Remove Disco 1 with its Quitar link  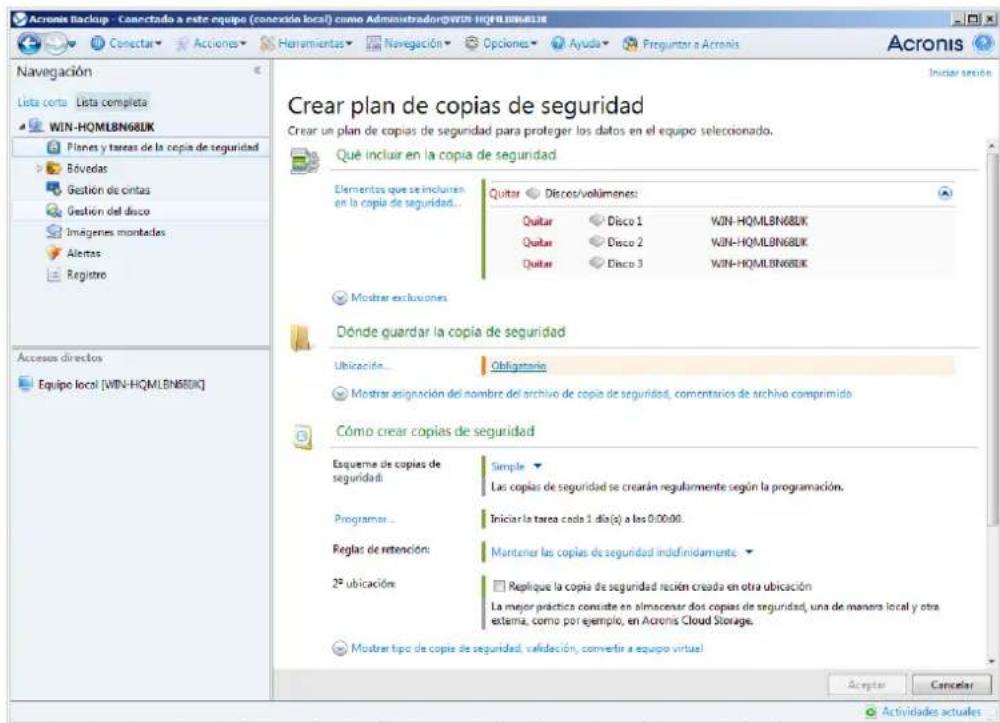pos(538,221)
